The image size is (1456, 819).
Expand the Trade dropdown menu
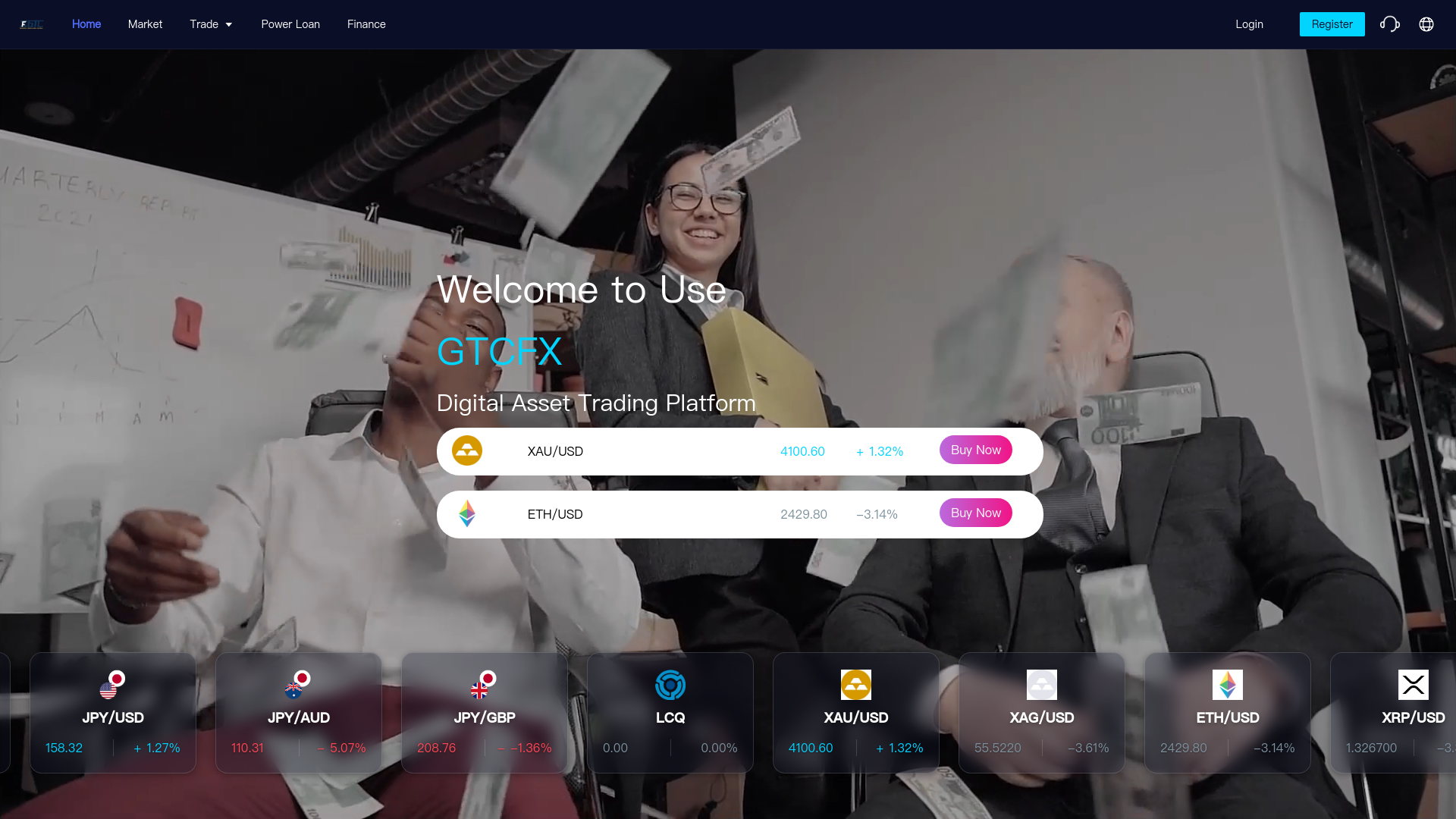(x=211, y=24)
